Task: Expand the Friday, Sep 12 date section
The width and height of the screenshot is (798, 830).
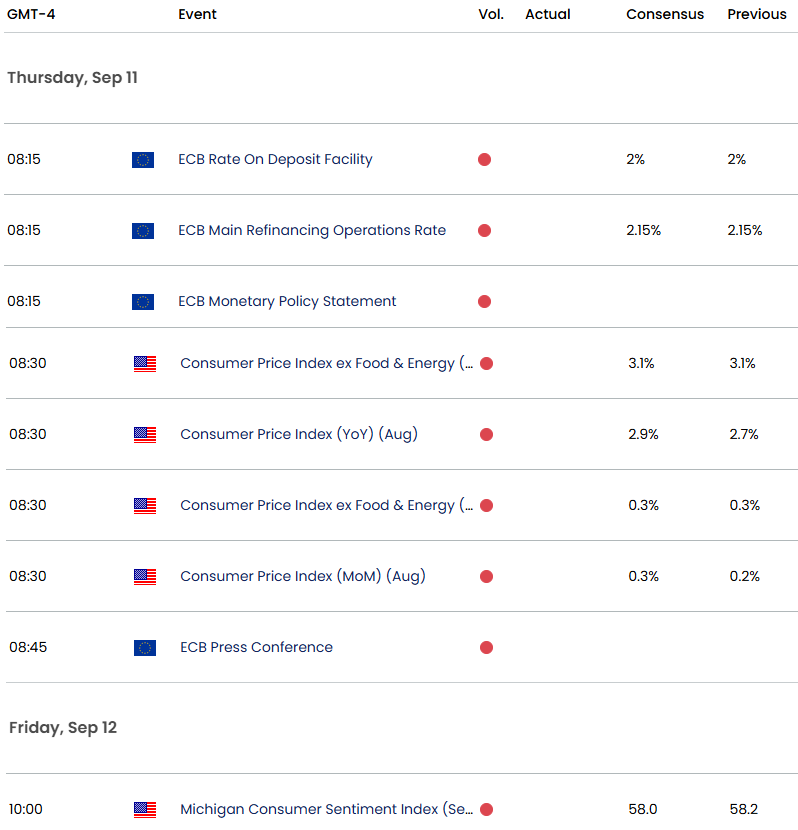Action: 63,728
